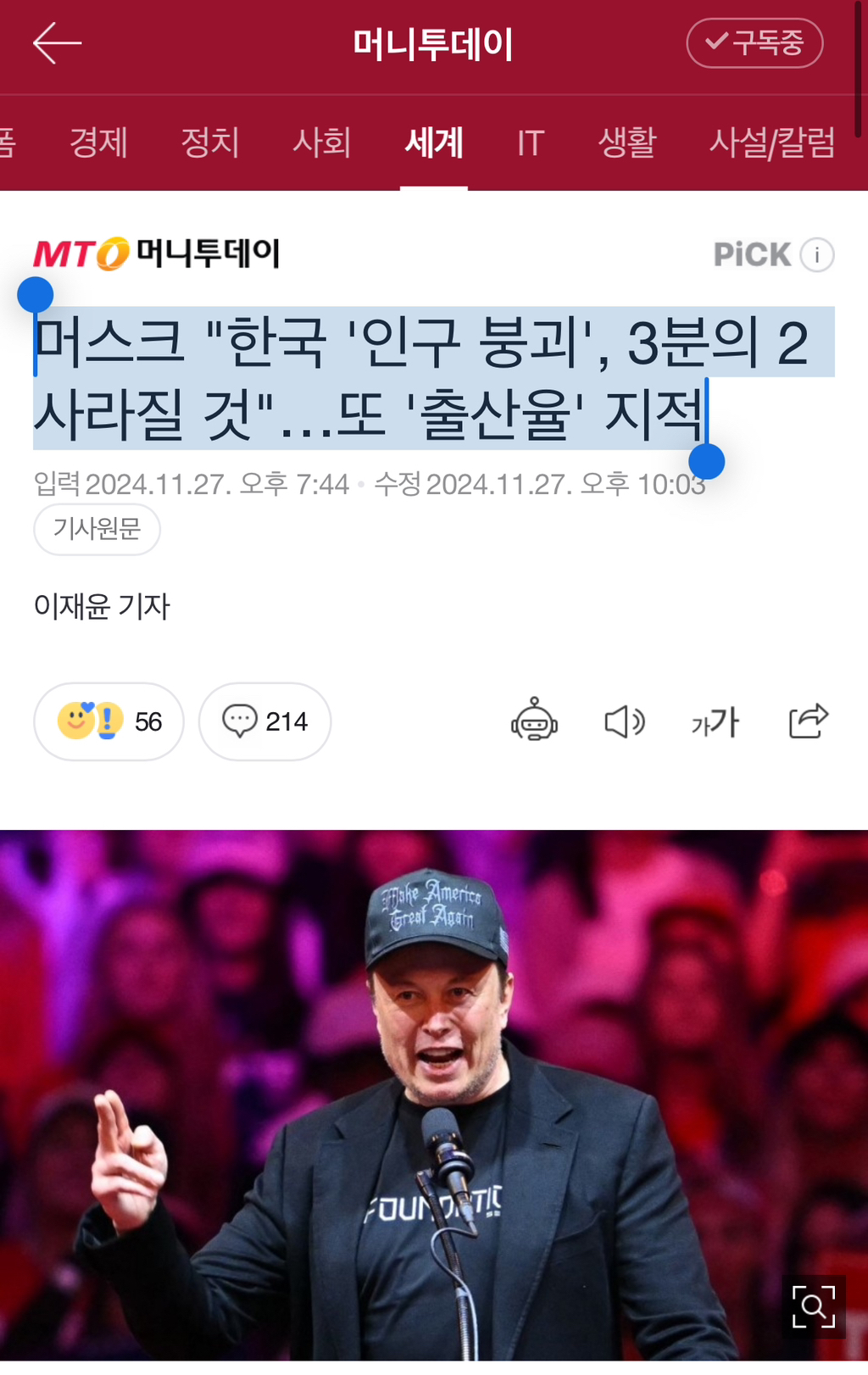Tap the 머니투데이 MT logo
This screenshot has width=868, height=1375.
pos(157,253)
